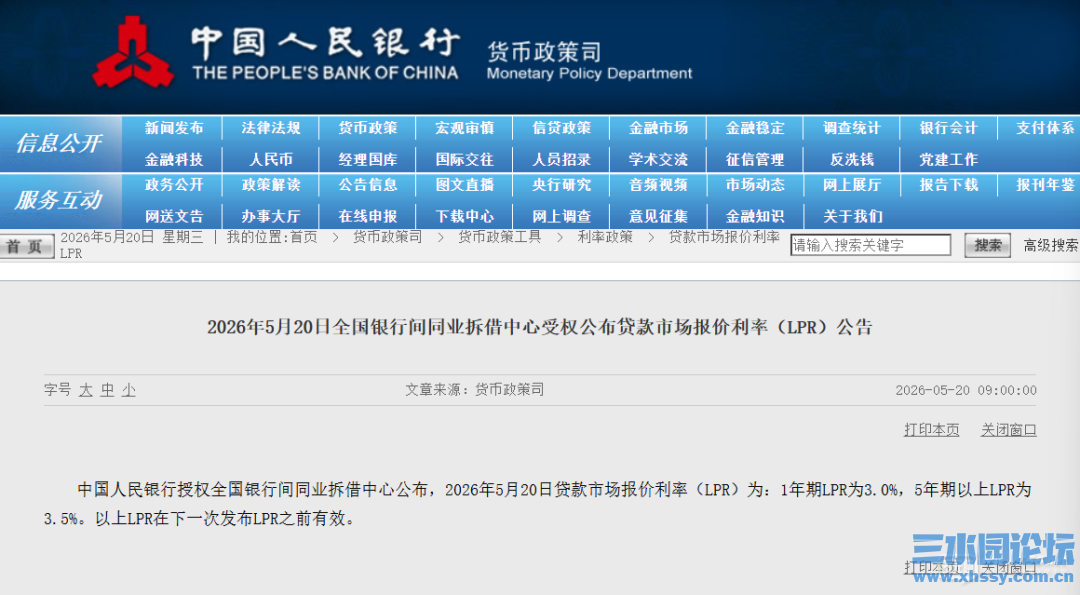Click the LPR announcement title text
Screen dimensions: 1080x595
pos(539,327)
